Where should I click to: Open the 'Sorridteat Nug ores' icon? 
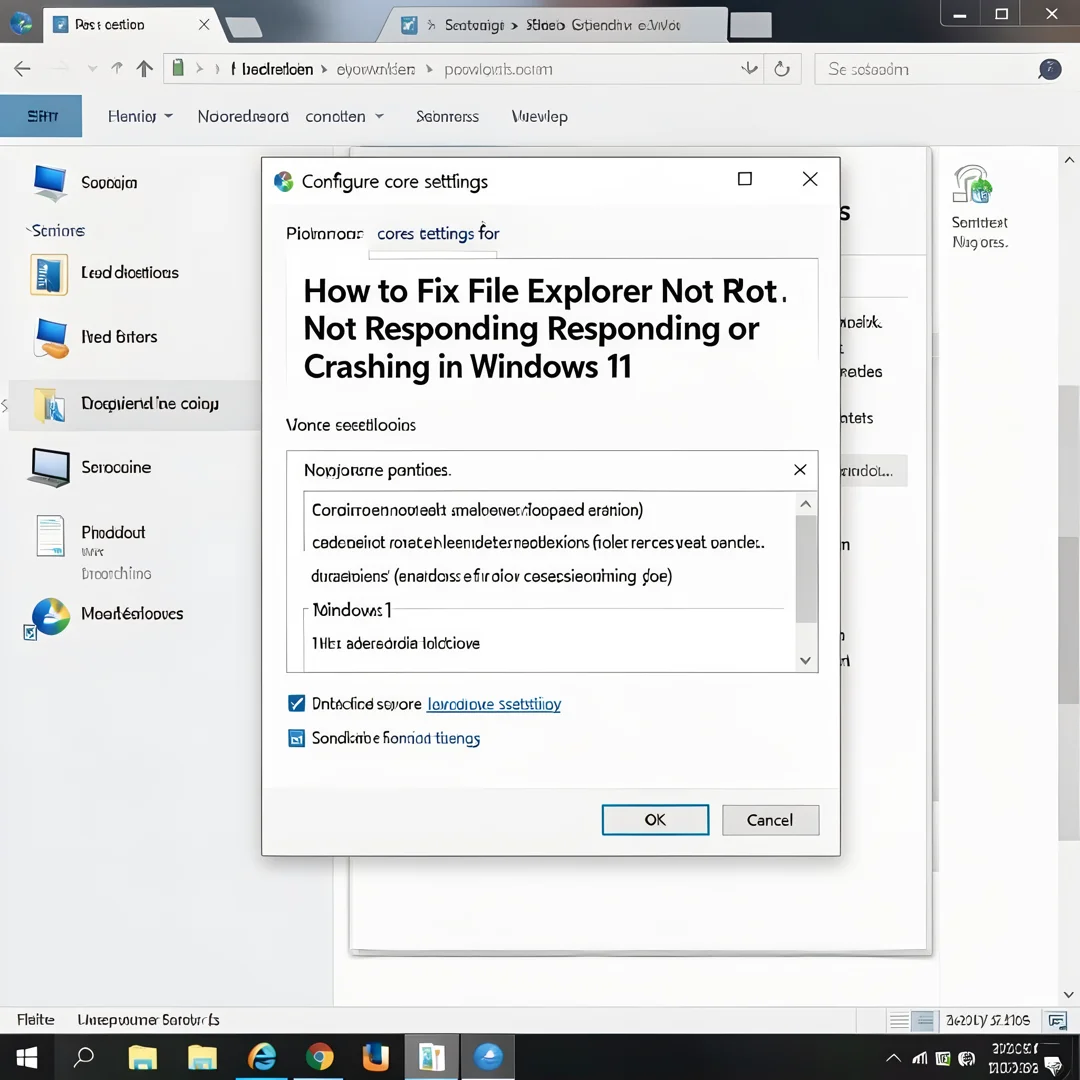tap(973, 184)
